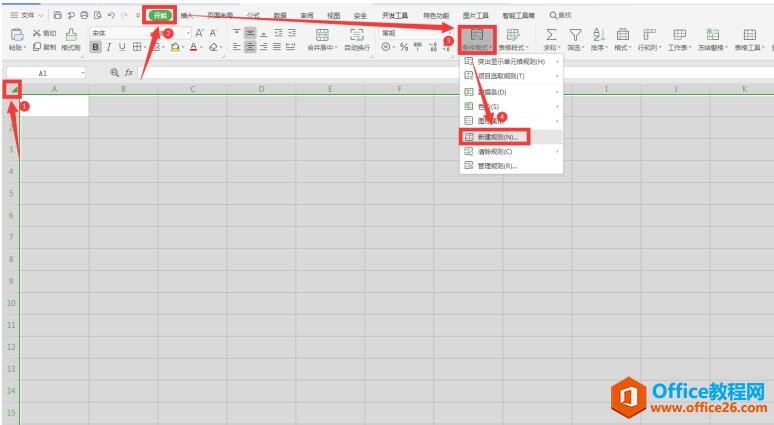Click the Bold formatting icon

click(x=96, y=47)
